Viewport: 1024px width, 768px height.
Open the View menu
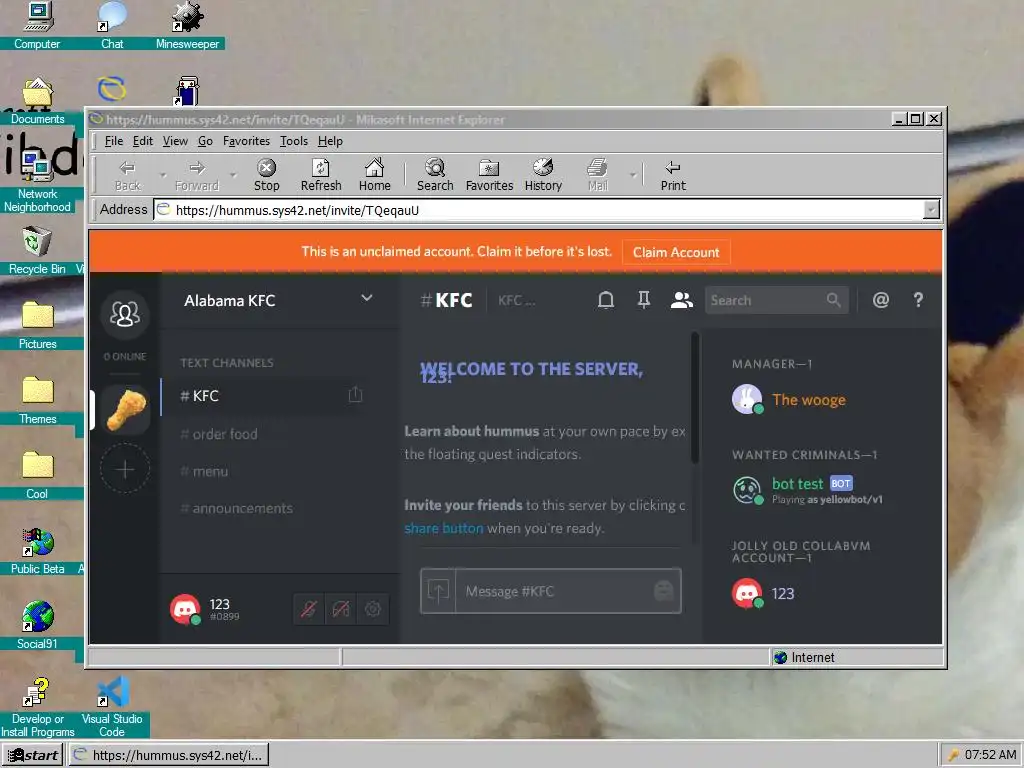pyautogui.click(x=175, y=141)
